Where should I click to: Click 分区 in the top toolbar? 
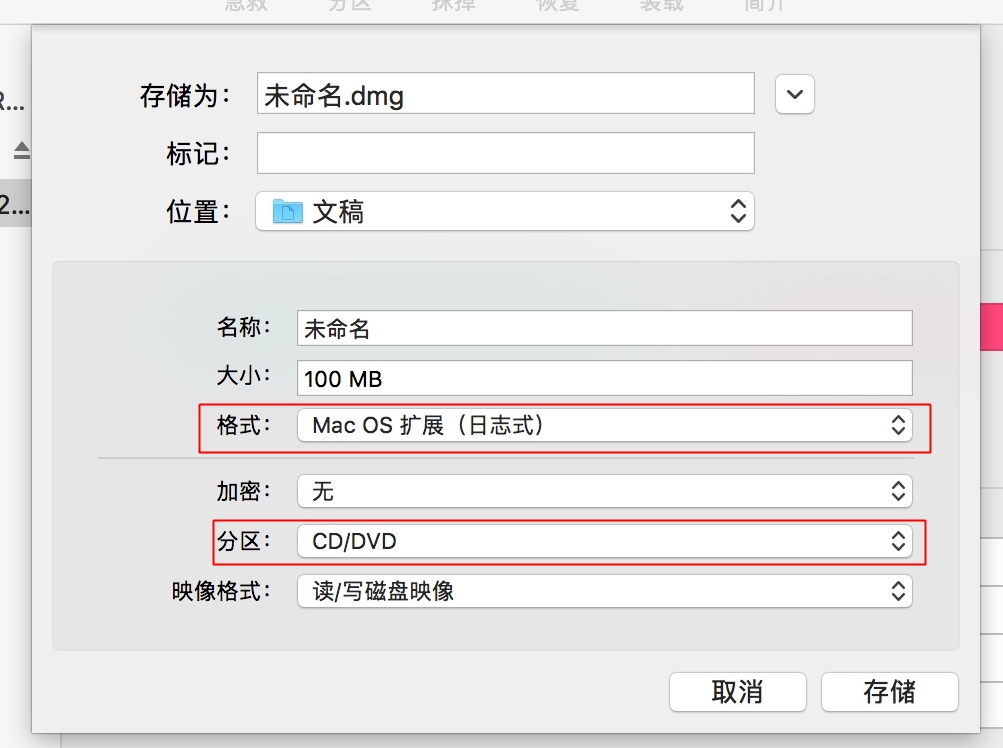350,5
